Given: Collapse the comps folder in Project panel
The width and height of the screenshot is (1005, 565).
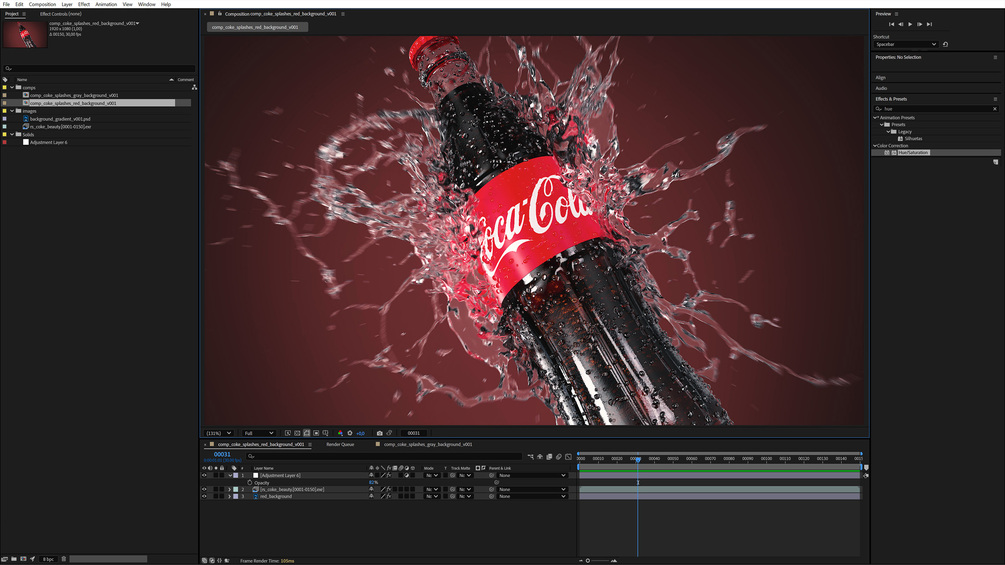Looking at the screenshot, I should point(12,87).
